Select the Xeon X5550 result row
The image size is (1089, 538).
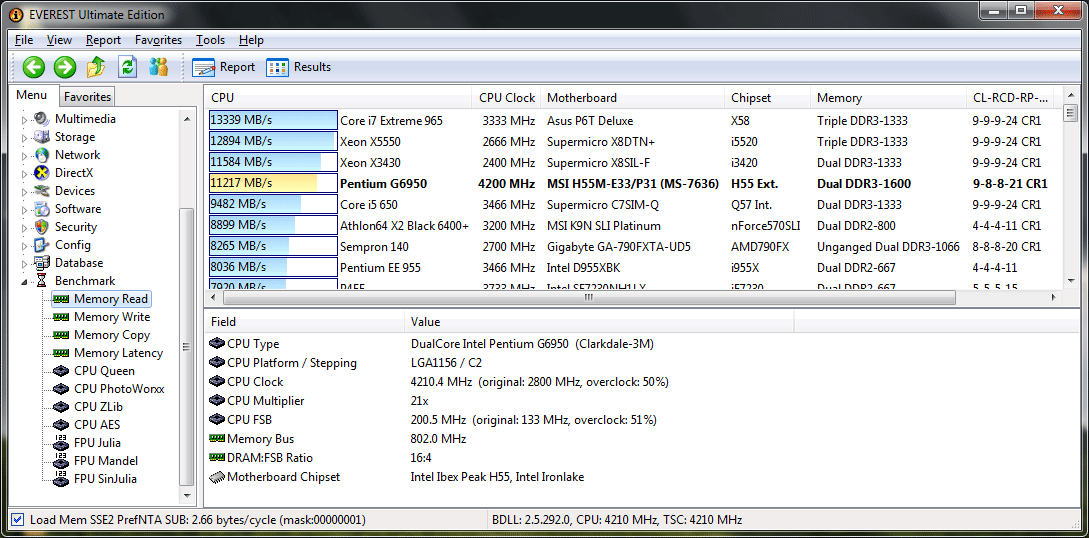[x=632, y=142]
